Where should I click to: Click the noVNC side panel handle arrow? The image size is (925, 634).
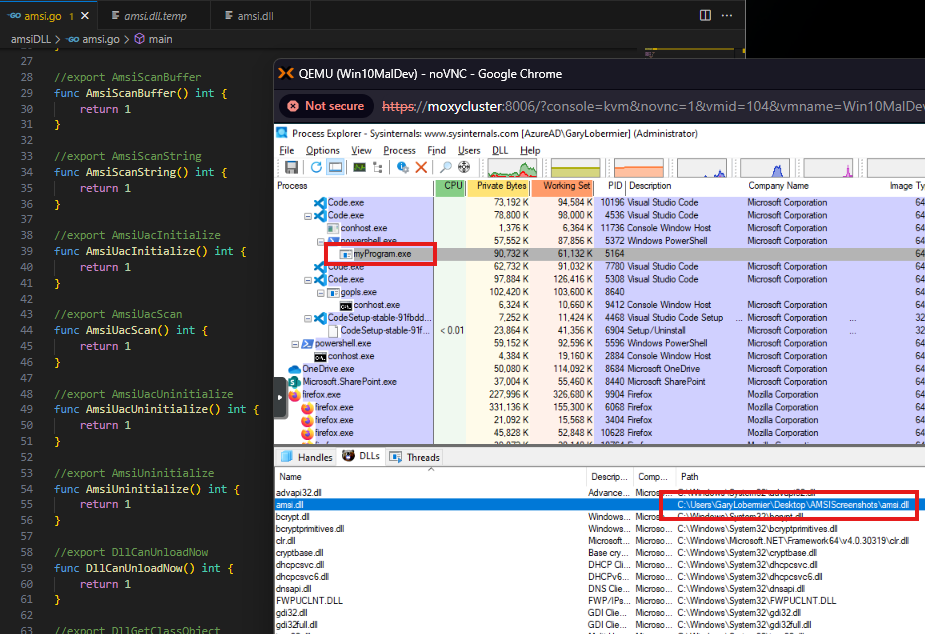coord(280,398)
